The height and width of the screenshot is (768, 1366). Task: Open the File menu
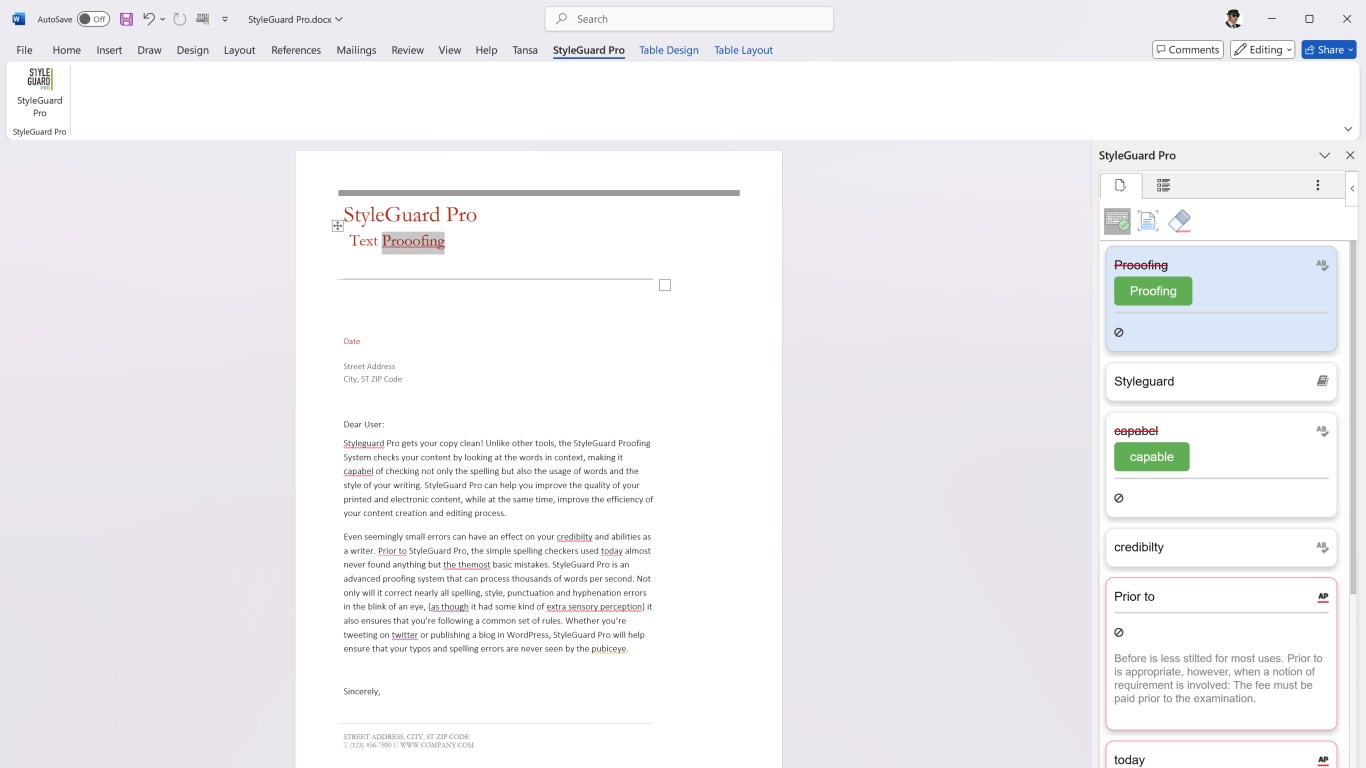pos(24,50)
